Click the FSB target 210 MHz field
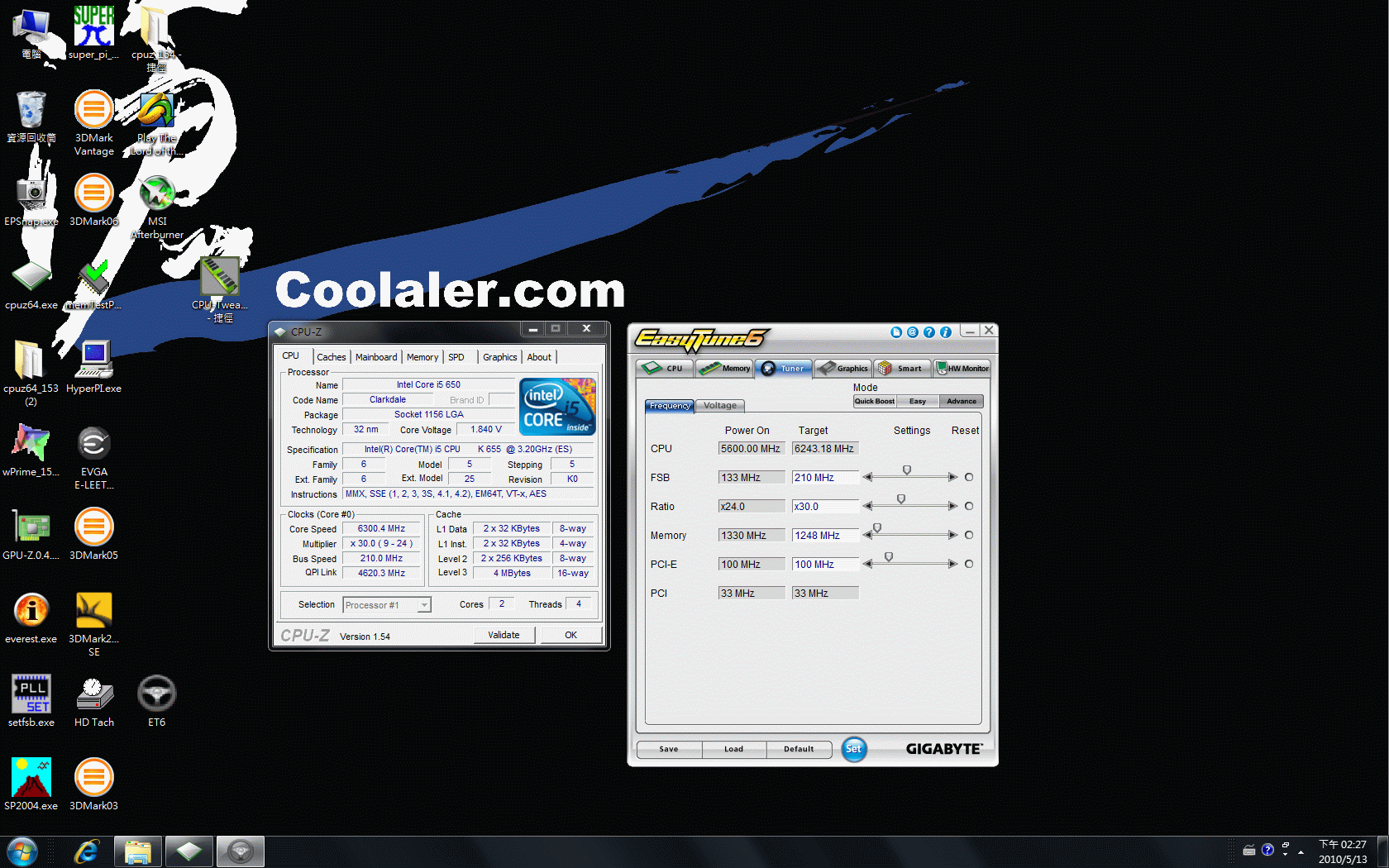The image size is (1389, 868). (825, 478)
